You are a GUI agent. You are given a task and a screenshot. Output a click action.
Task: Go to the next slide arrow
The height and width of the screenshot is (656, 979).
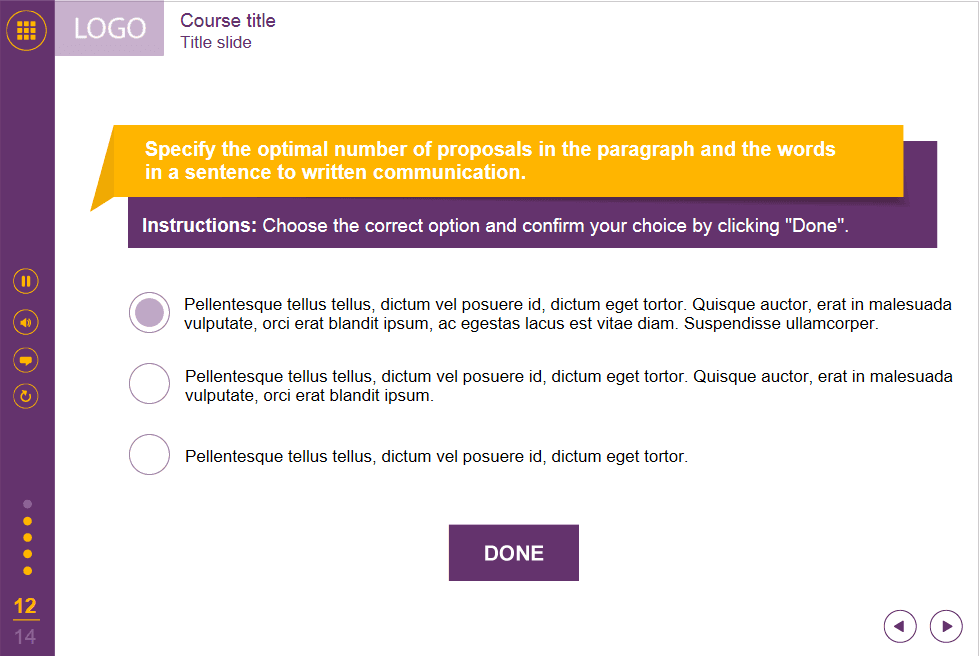[946, 626]
